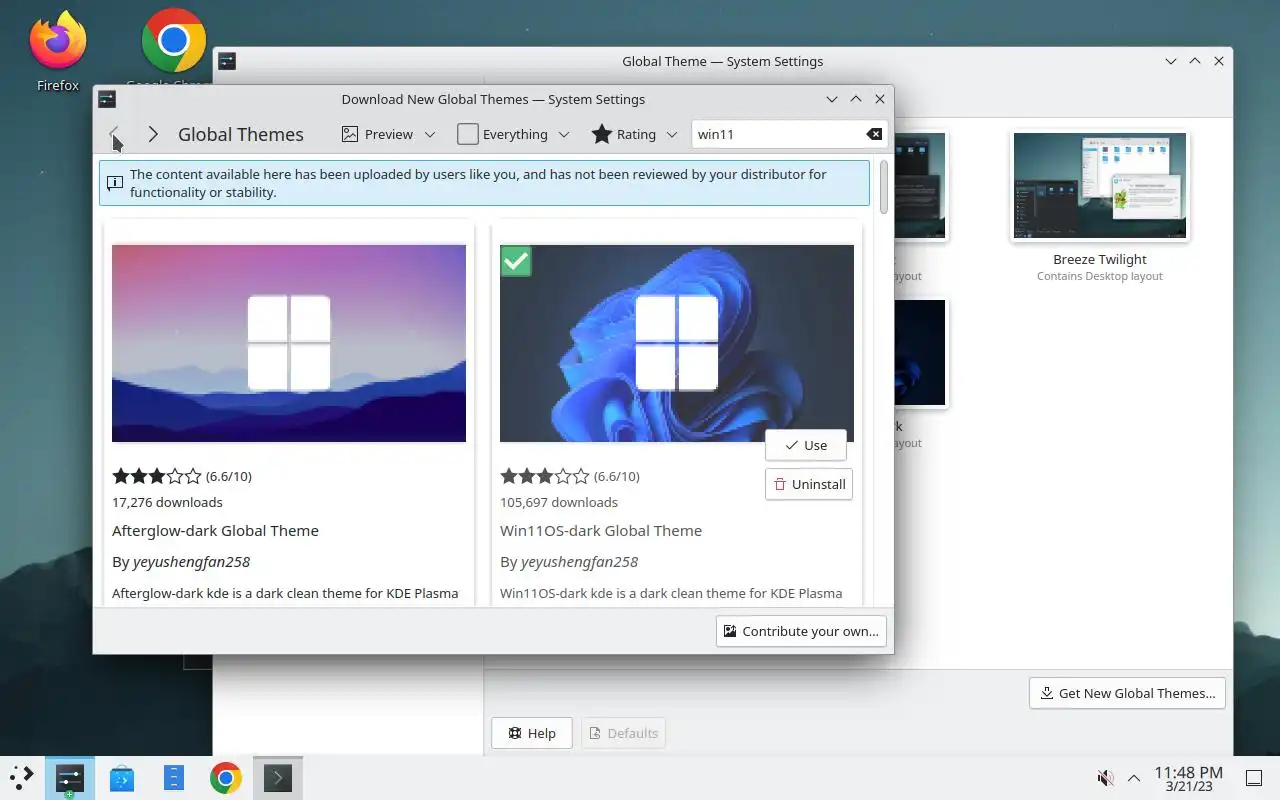The image size is (1280, 800).
Task: Click 'Breeze Twilight' label
Action: [1099, 259]
